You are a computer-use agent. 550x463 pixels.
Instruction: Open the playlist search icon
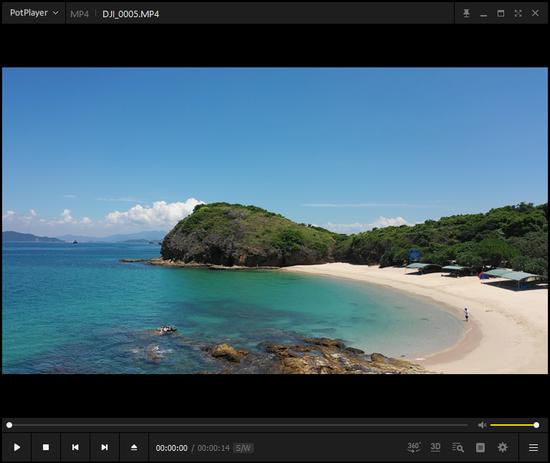tap(458, 448)
